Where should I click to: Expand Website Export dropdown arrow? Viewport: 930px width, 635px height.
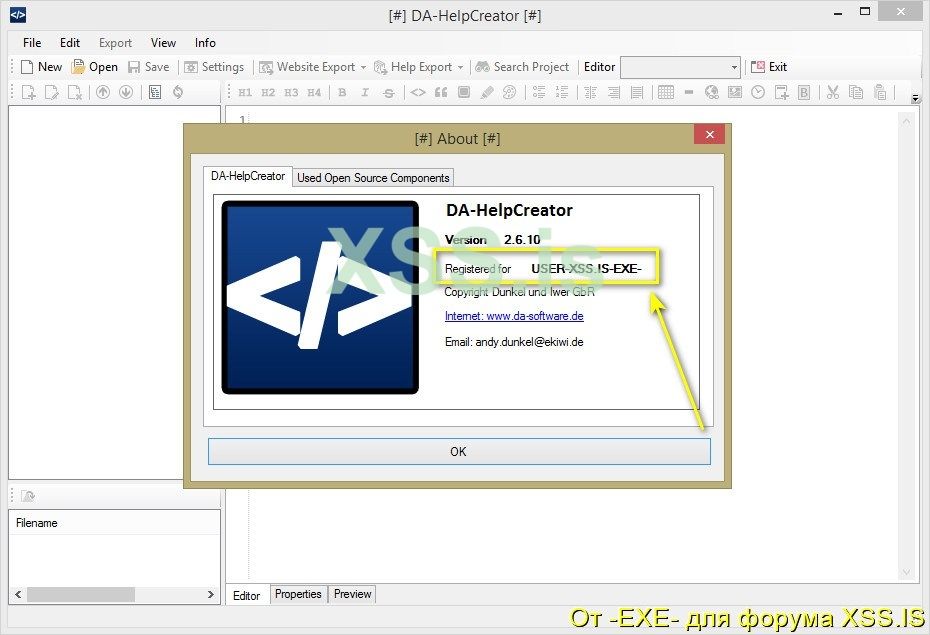364,67
